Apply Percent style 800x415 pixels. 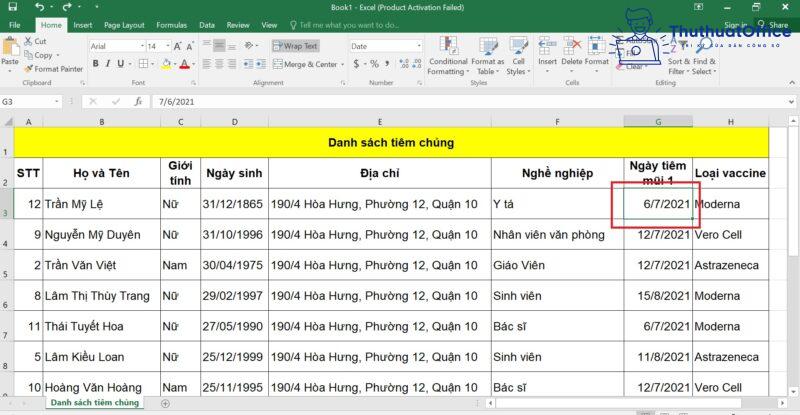tap(374, 64)
